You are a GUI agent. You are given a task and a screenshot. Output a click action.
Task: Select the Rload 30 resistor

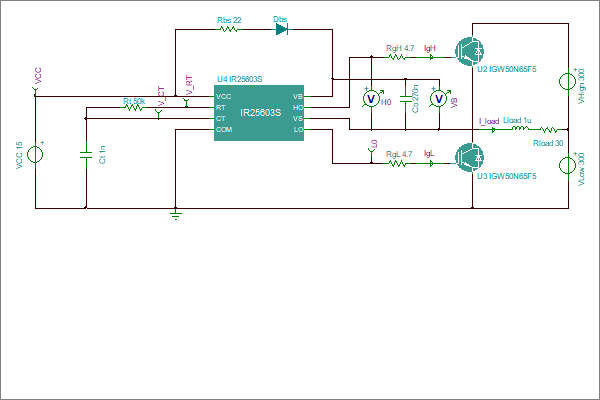coord(548,130)
